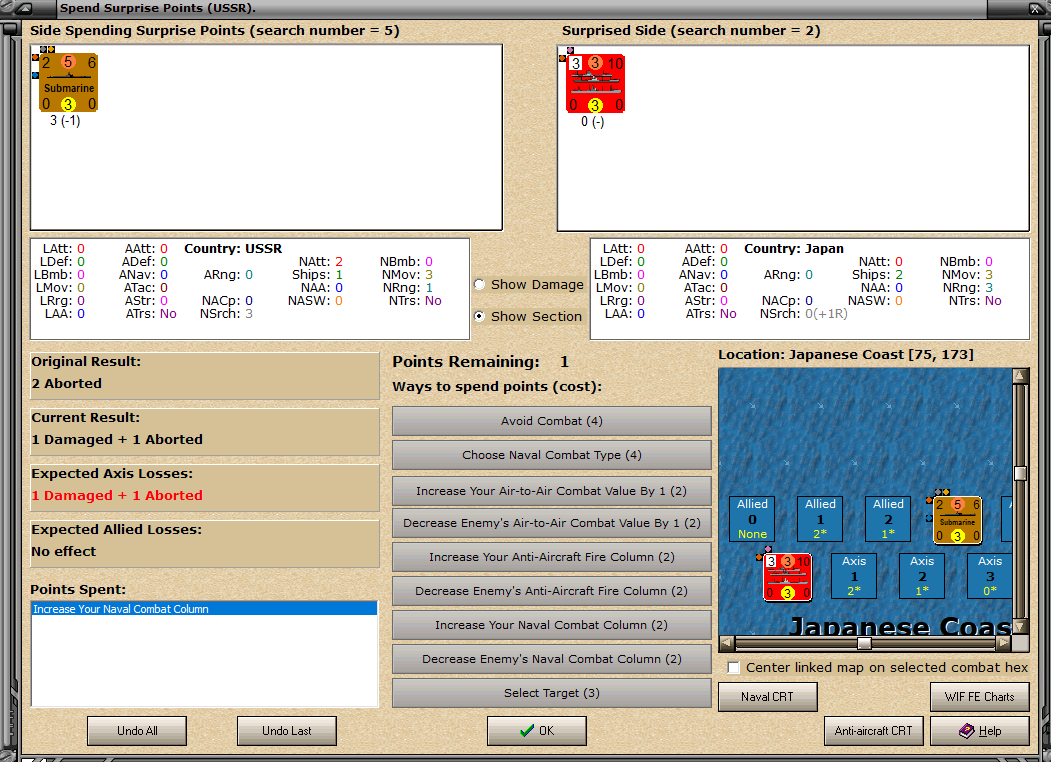This screenshot has height=762, width=1051.
Task: Click Increase Your Anti-Aircraft Fire Column
Action: coord(552,557)
